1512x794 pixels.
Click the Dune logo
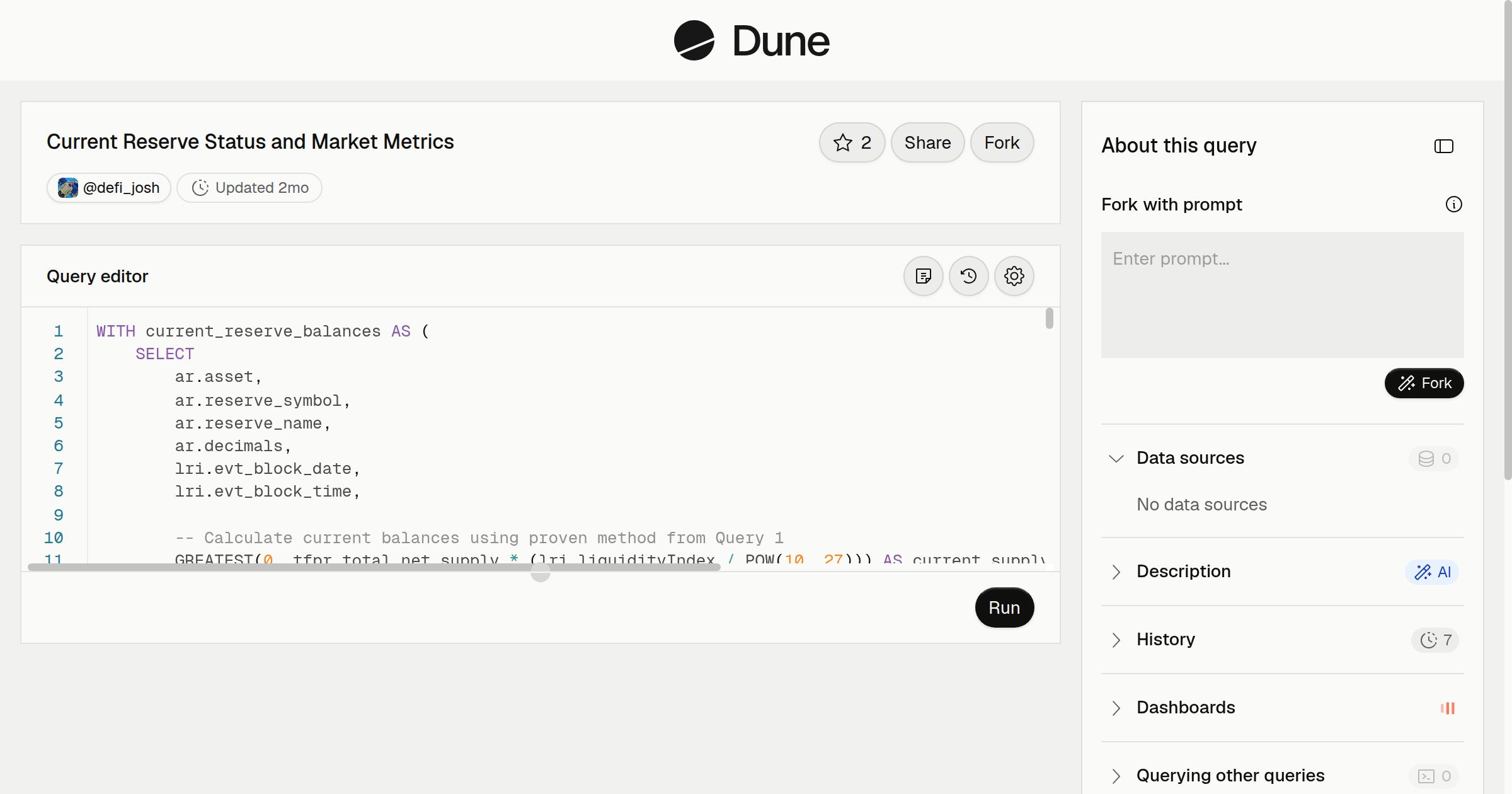(752, 41)
